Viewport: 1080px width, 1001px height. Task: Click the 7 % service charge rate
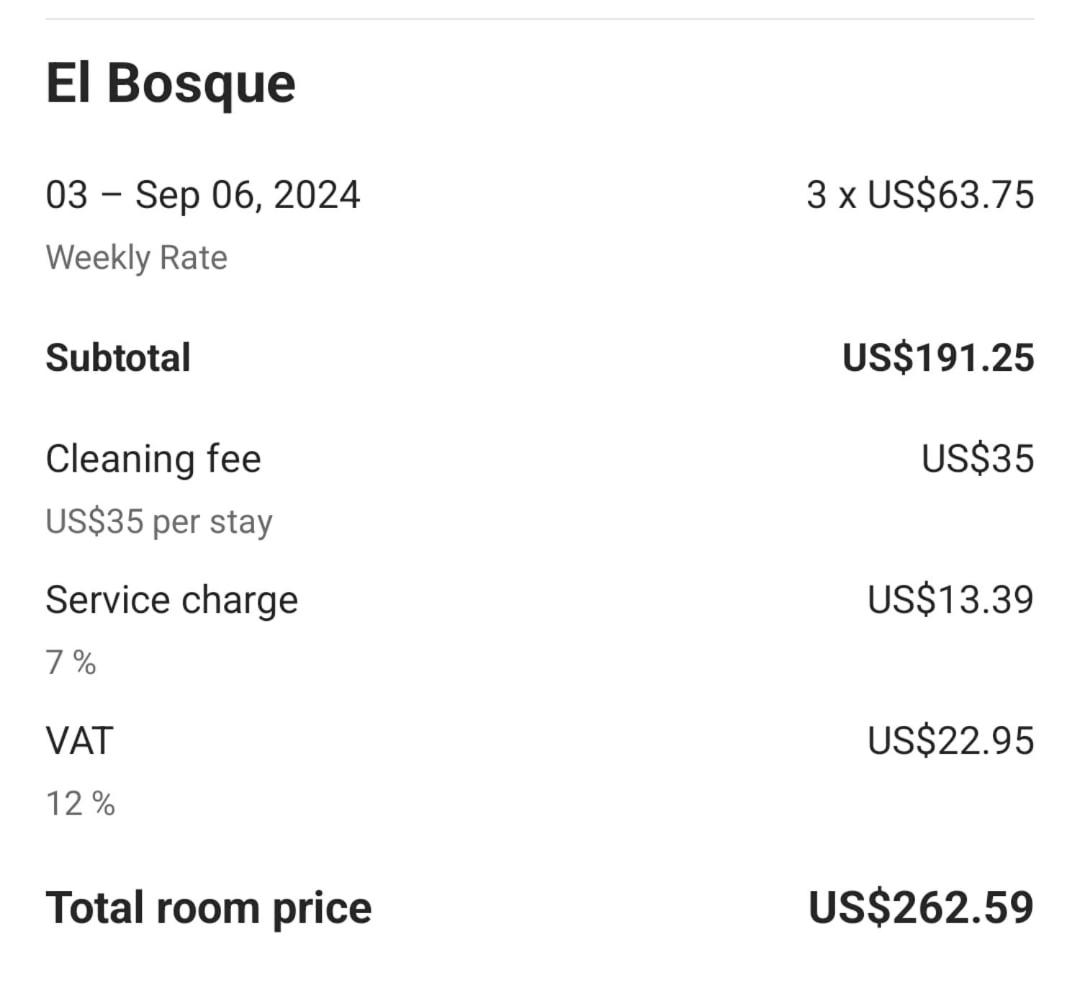[x=71, y=662]
